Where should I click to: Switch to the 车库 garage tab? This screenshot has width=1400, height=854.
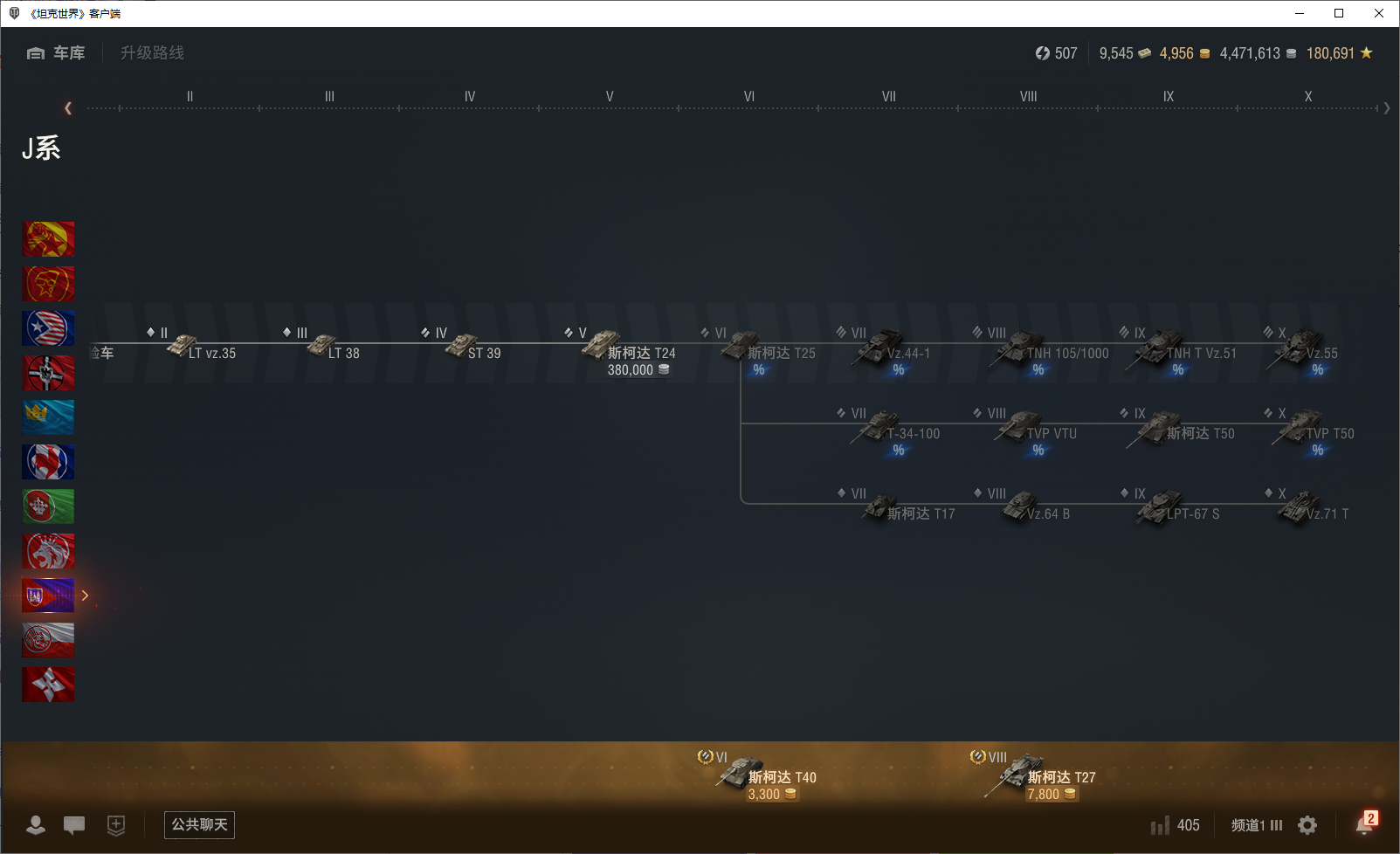click(56, 53)
